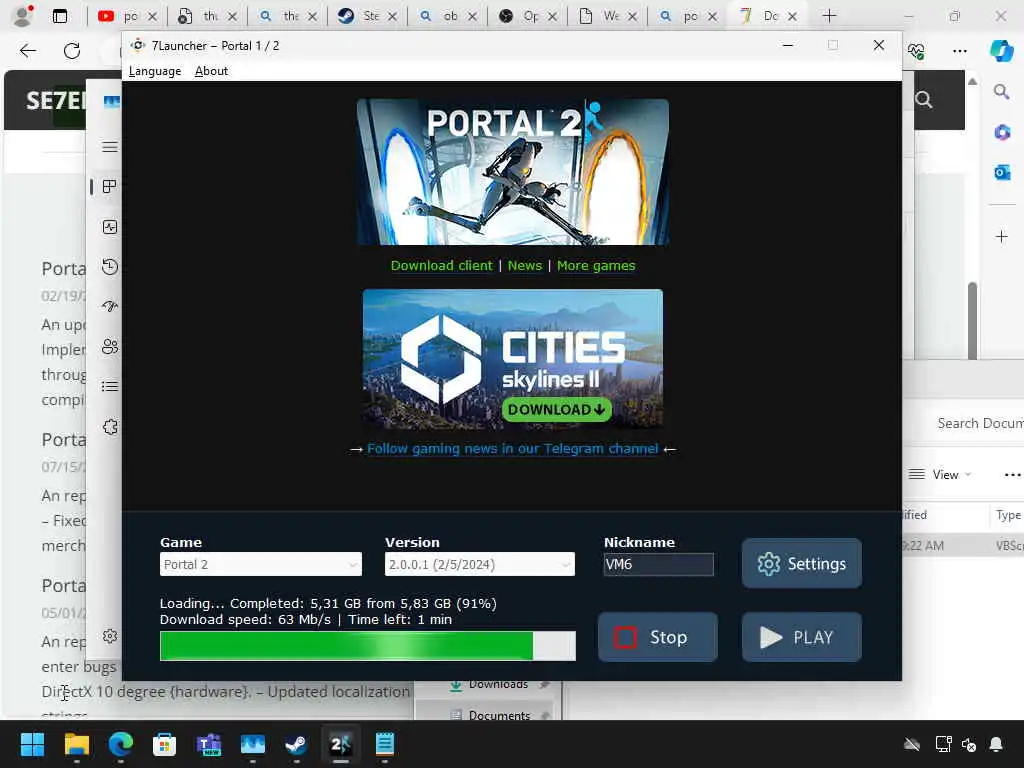This screenshot has height=768, width=1024.
Task: Select the Performance icon in the left sidebar
Action: 110,227
